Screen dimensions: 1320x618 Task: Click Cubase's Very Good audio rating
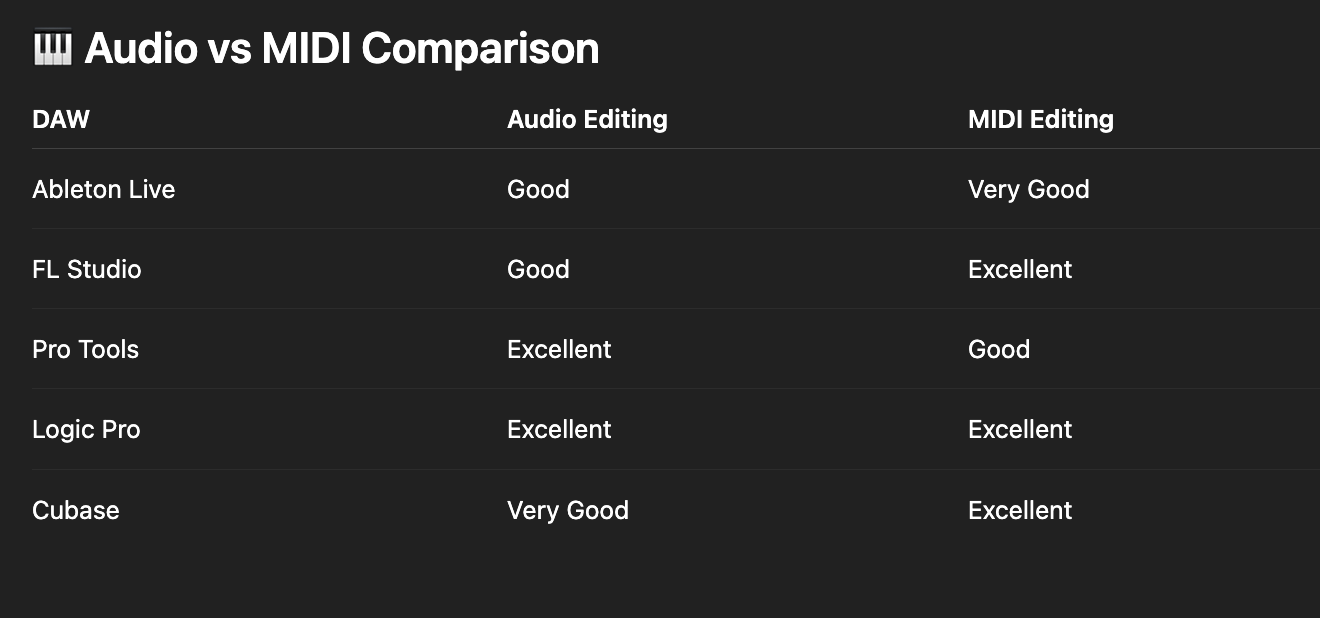point(568,510)
